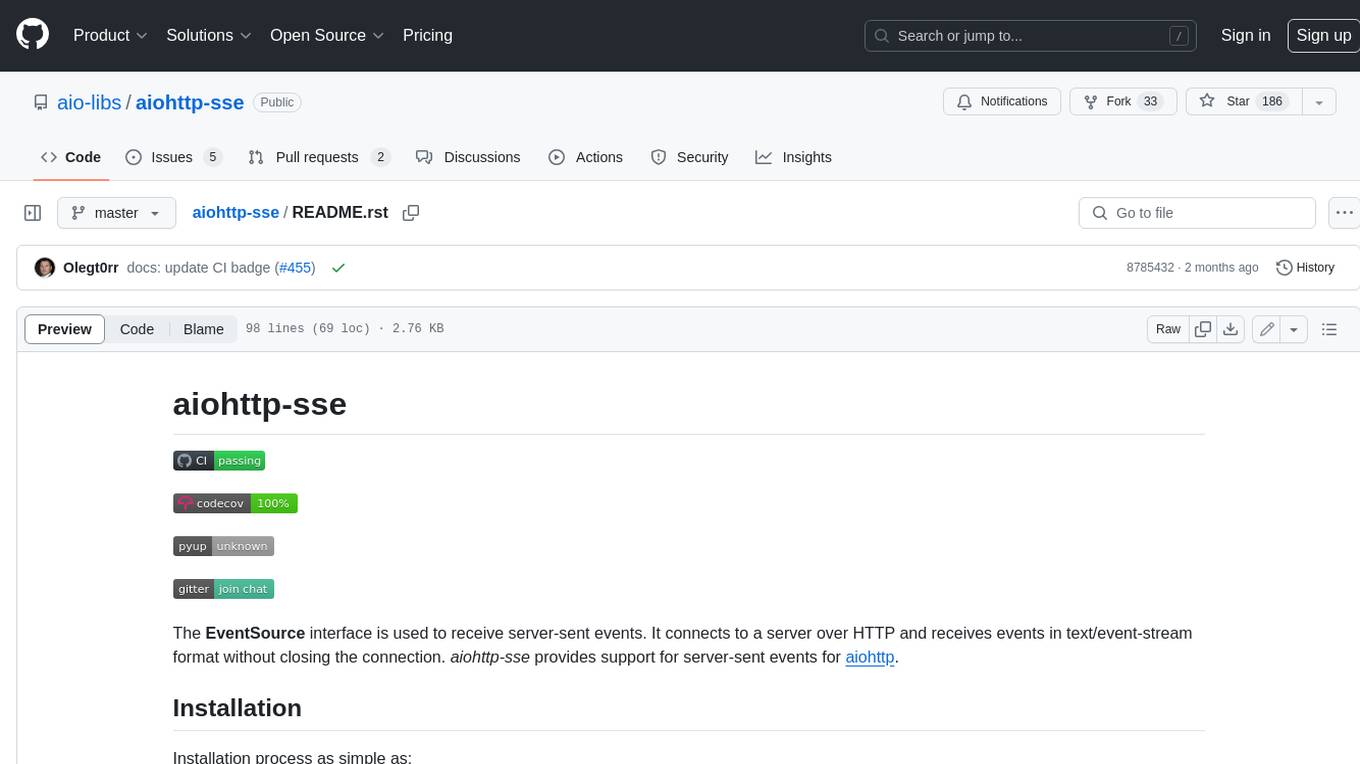Open the more file actions menu
The width and height of the screenshot is (1360, 764).
point(1344,213)
